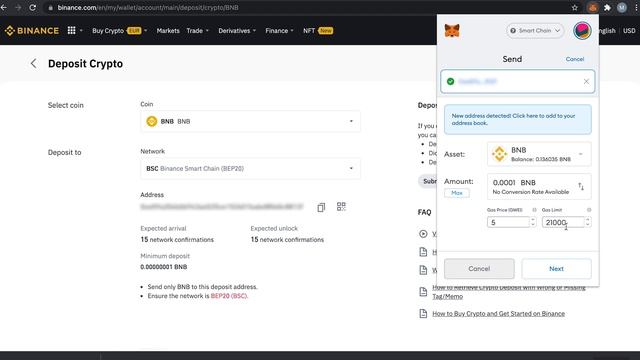
Task: Click the site lock icon in address bar
Action: (x=51, y=8)
